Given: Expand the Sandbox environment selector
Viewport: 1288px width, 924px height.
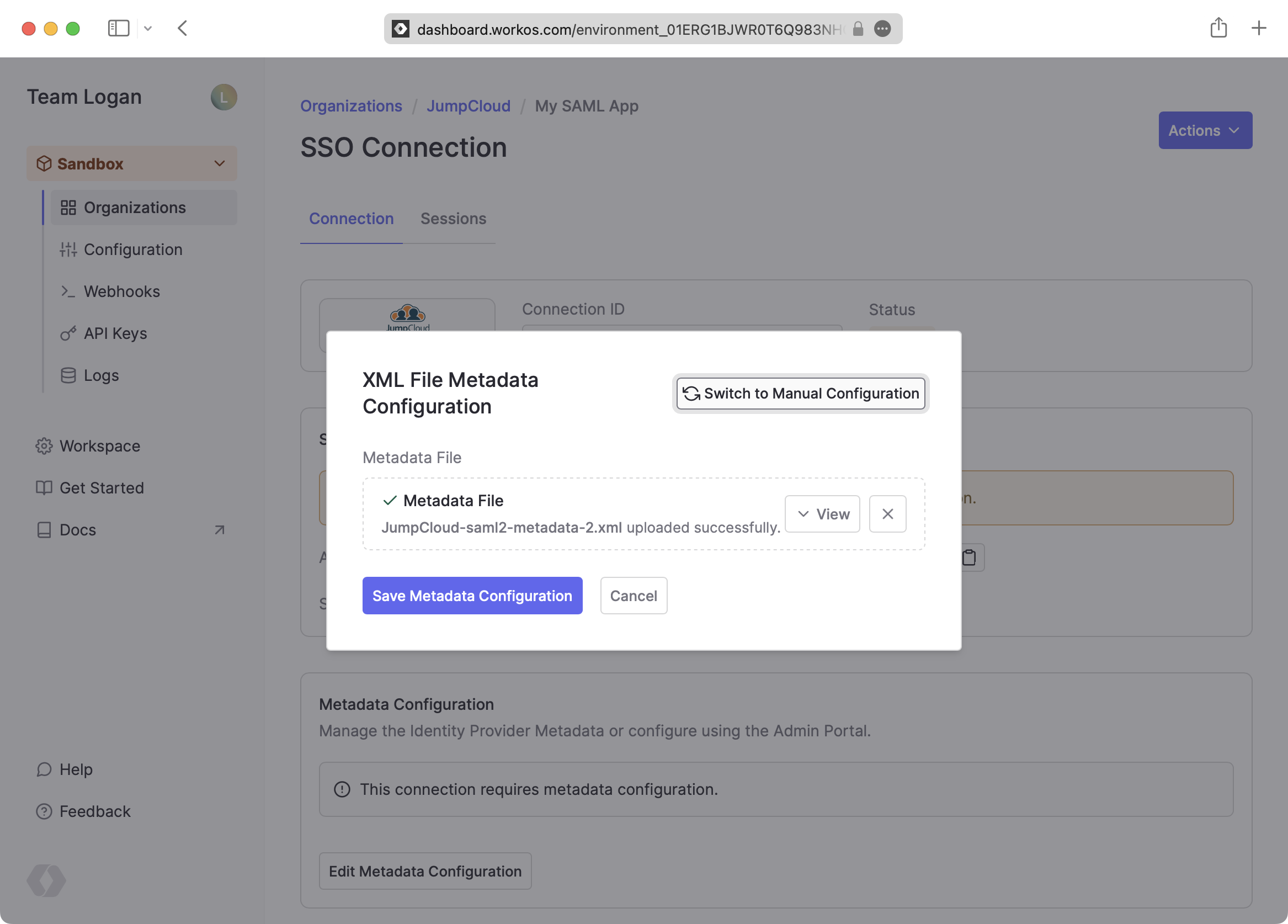Looking at the screenshot, I should [x=132, y=163].
